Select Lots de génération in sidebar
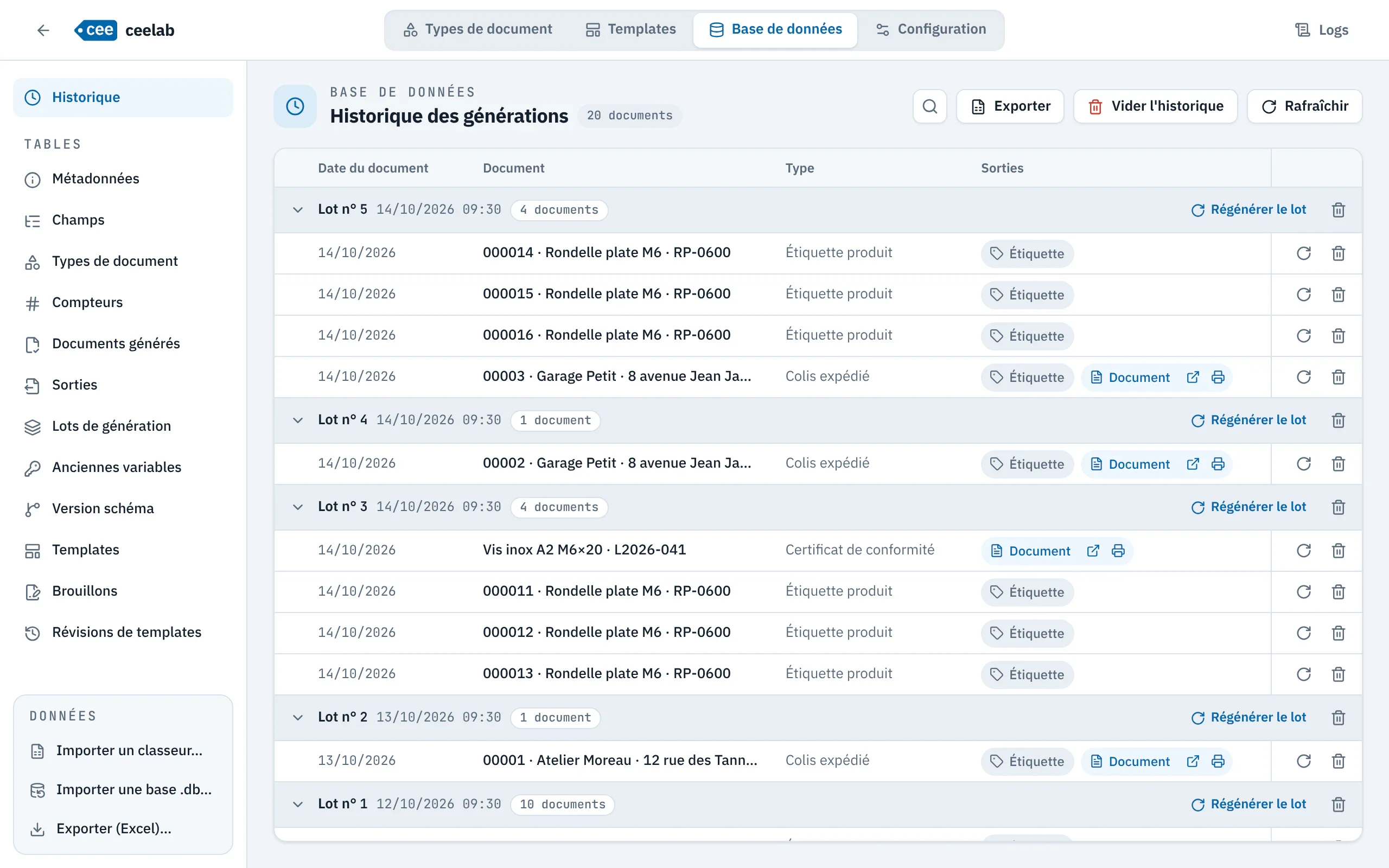This screenshot has width=1389, height=868. [123, 426]
